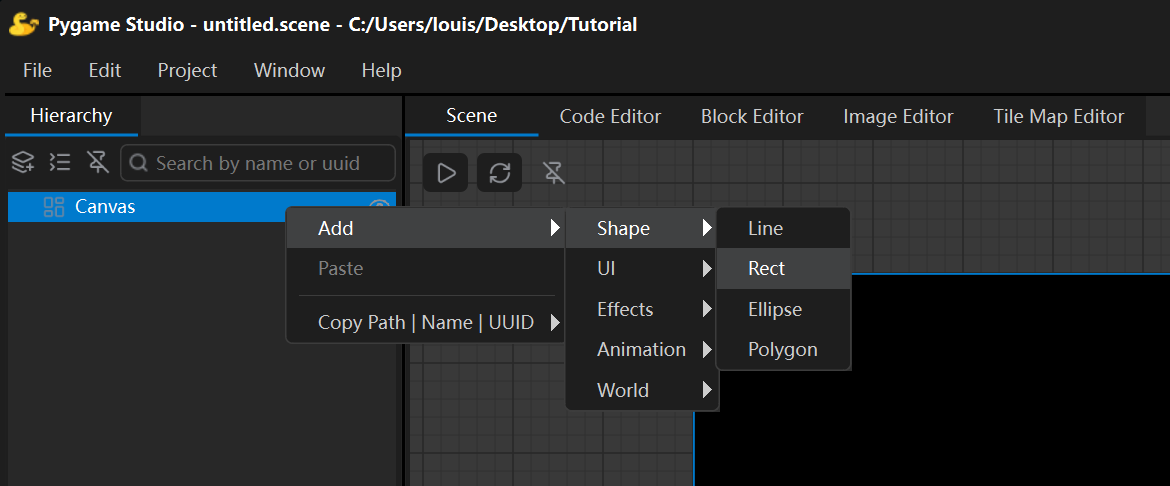The width and height of the screenshot is (1170, 486).
Task: Click the magnifier icon in the search box
Action: point(139,163)
